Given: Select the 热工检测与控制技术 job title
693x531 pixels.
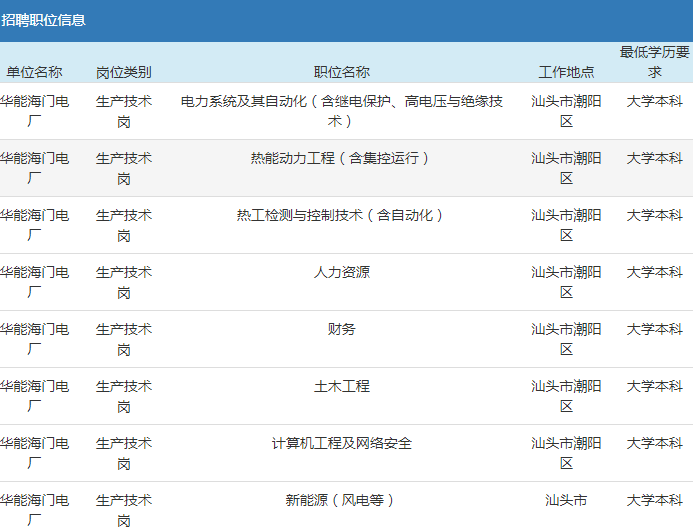Looking at the screenshot, I should (x=342, y=215).
